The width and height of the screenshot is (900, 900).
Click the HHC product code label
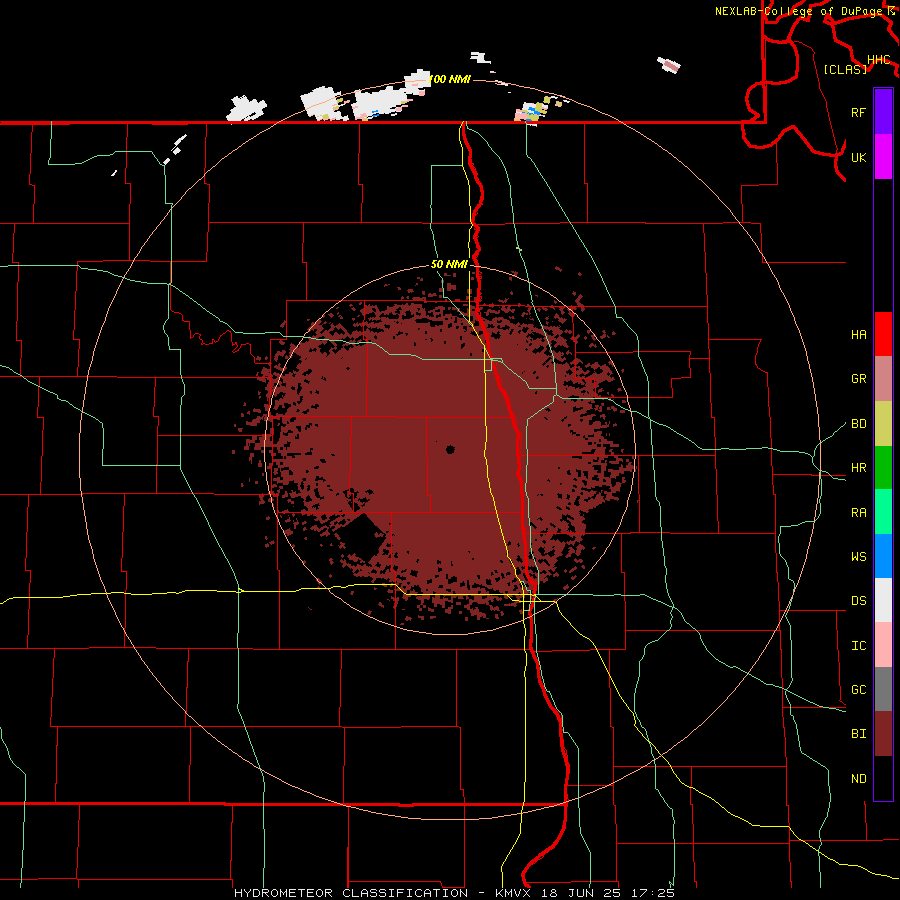pyautogui.click(x=879, y=59)
